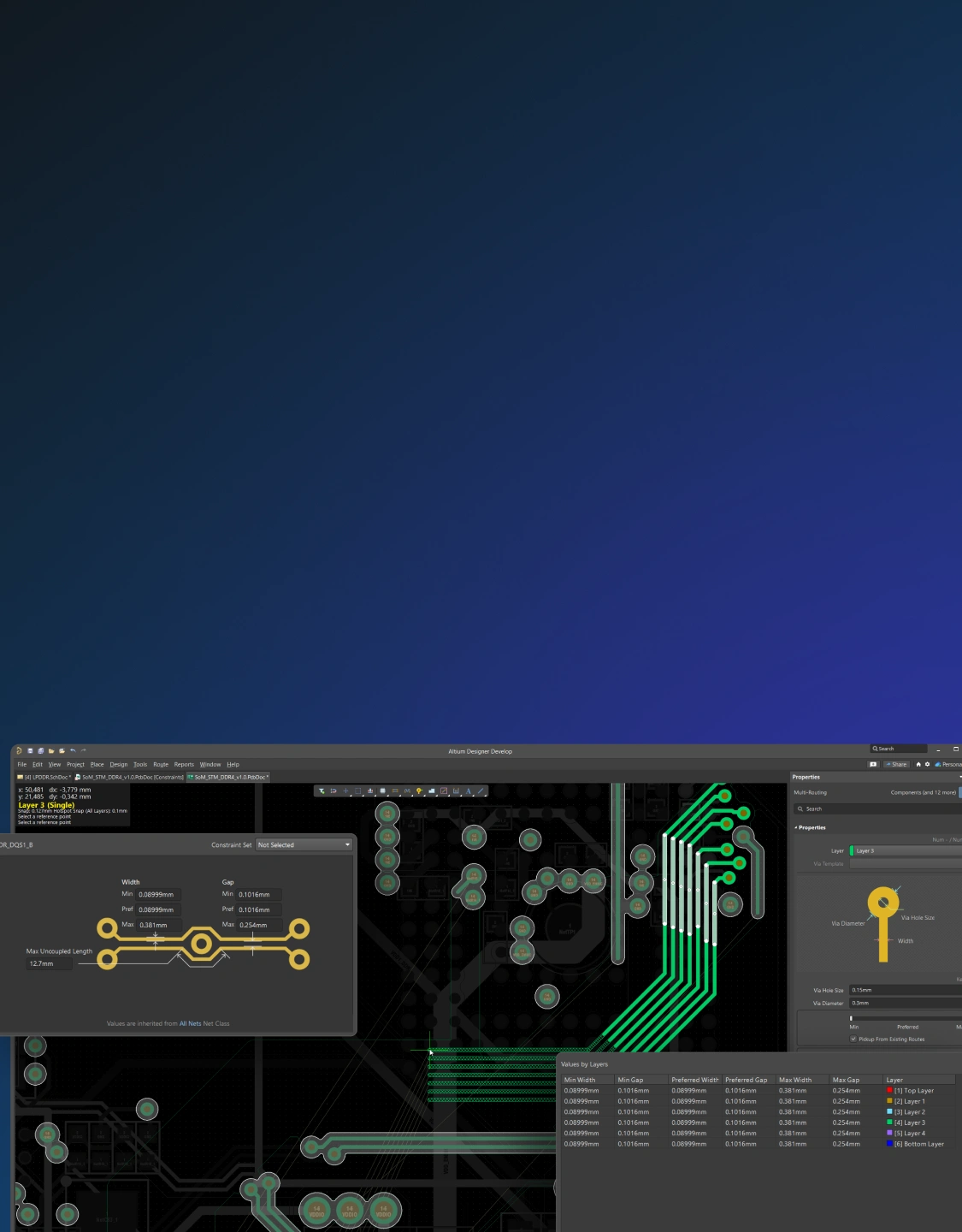Select the Place String text tool
Screen dimensions: 962x1232
[x=469, y=791]
